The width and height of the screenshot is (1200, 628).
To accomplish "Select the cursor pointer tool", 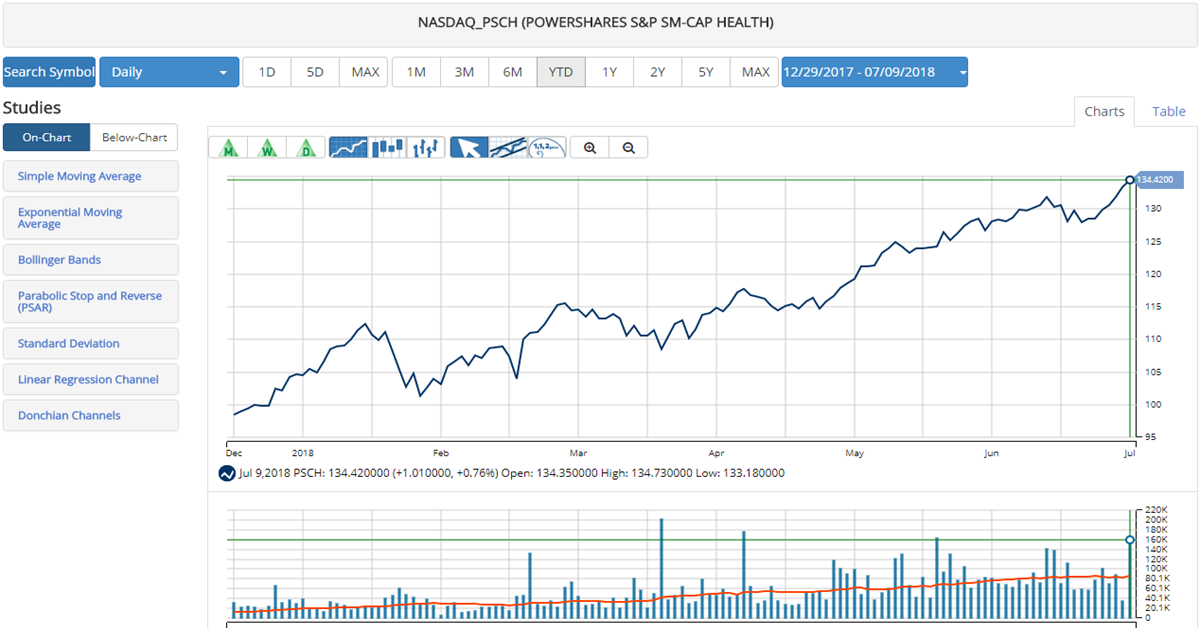I will click(x=468, y=147).
